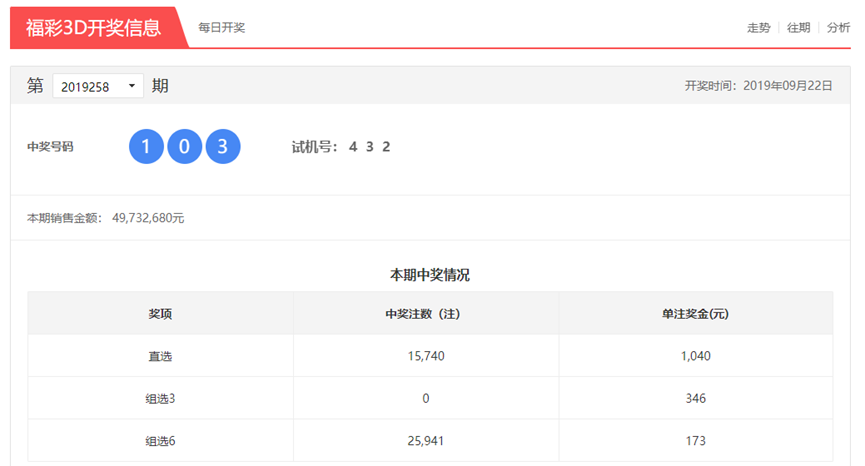Select the 组选3 row label
The height and width of the screenshot is (466, 865).
pyautogui.click(x=160, y=398)
